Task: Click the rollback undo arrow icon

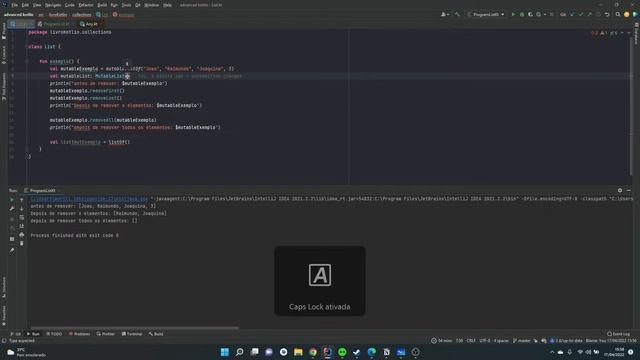Action: tap(607, 14)
